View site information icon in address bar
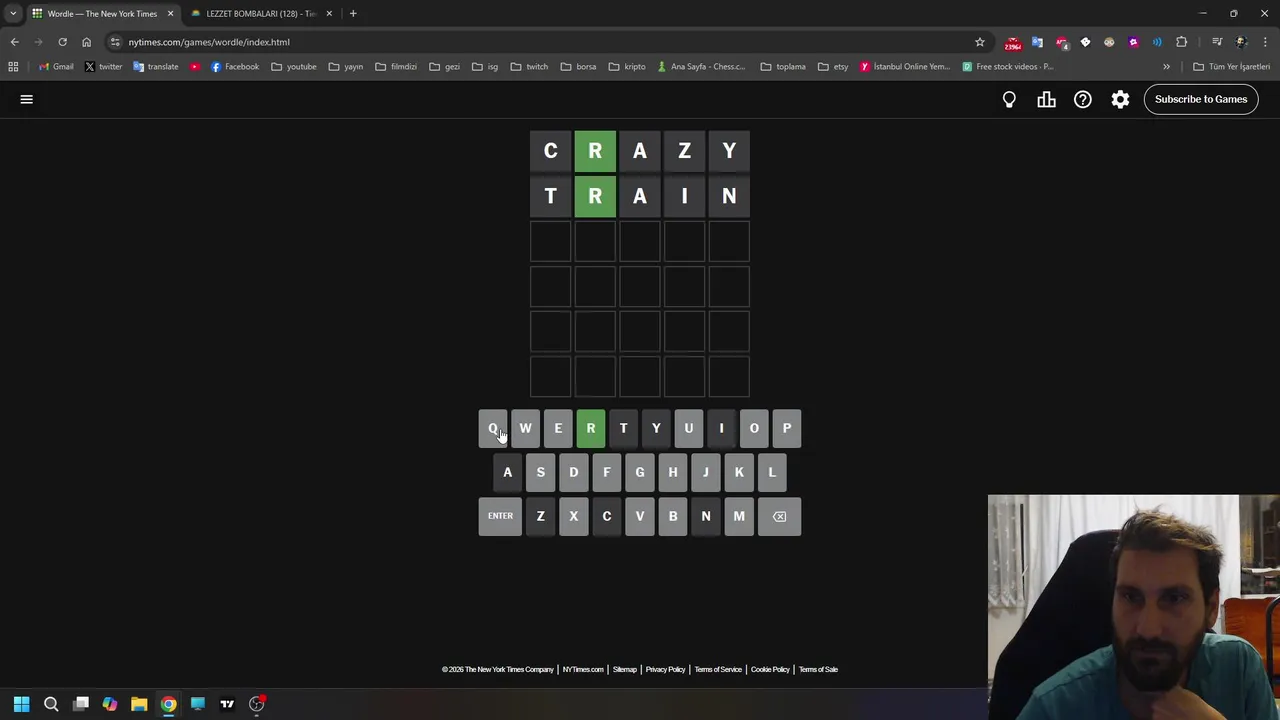This screenshot has width=1280, height=720. [x=116, y=42]
